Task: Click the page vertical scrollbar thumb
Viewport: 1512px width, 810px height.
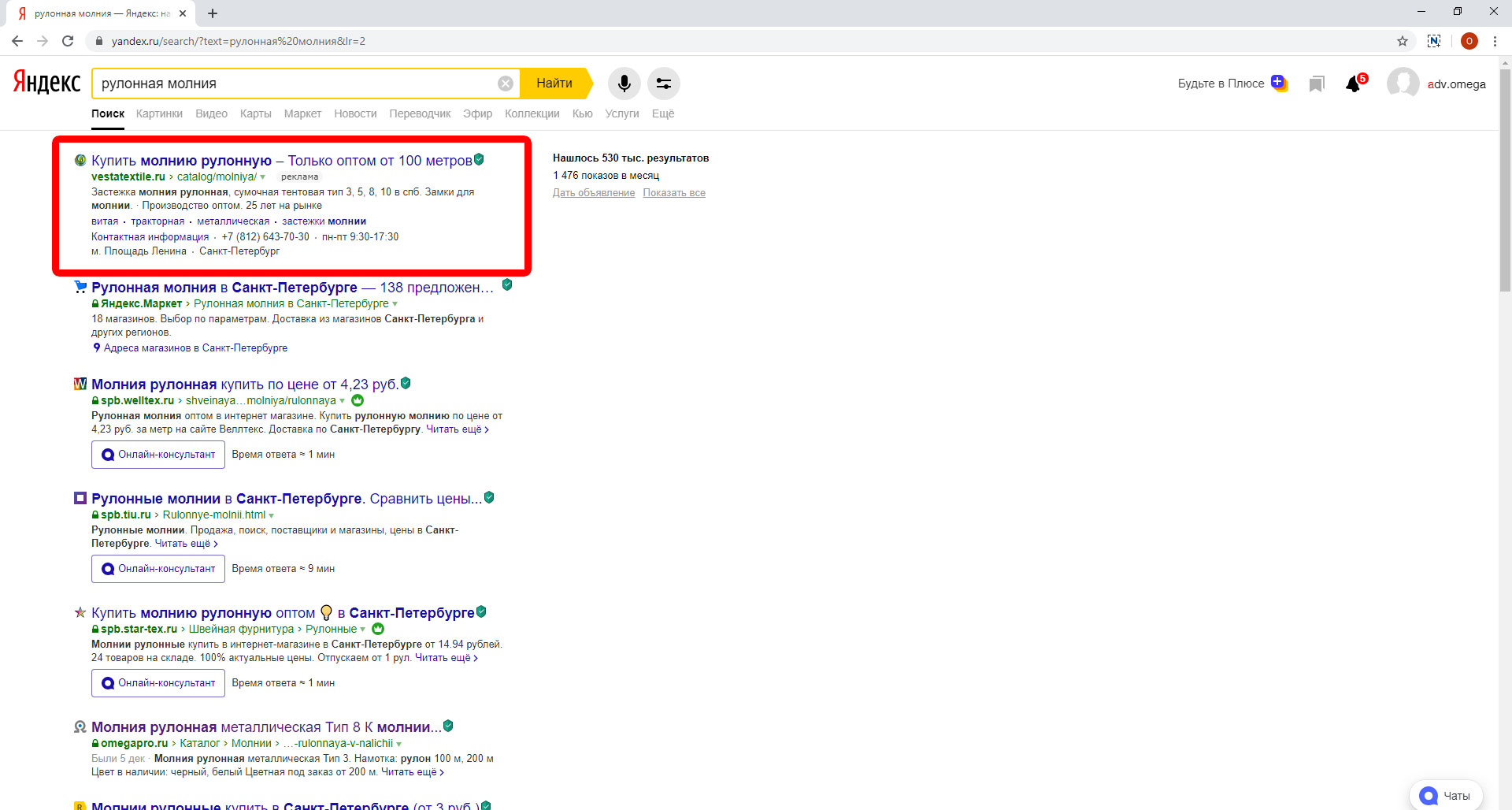Action: (x=1505, y=180)
